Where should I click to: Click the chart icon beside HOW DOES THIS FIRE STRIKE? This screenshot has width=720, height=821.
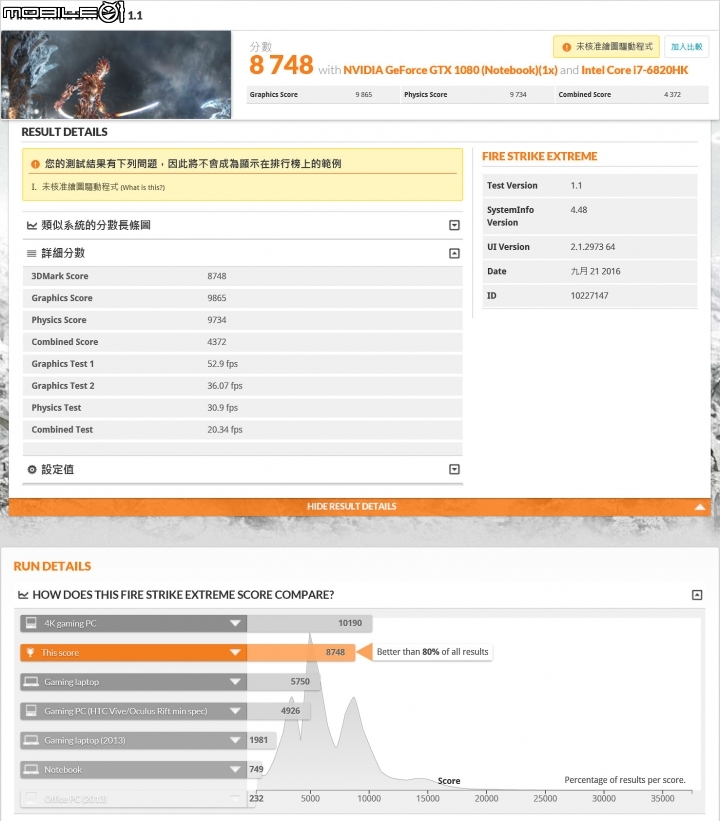point(23,595)
